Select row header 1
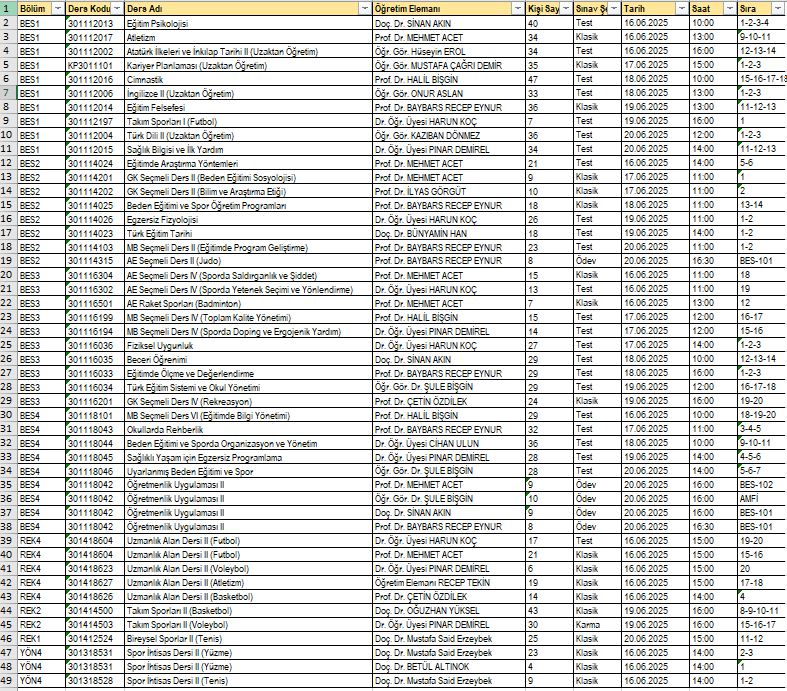787x691 pixels. [x=8, y=9]
